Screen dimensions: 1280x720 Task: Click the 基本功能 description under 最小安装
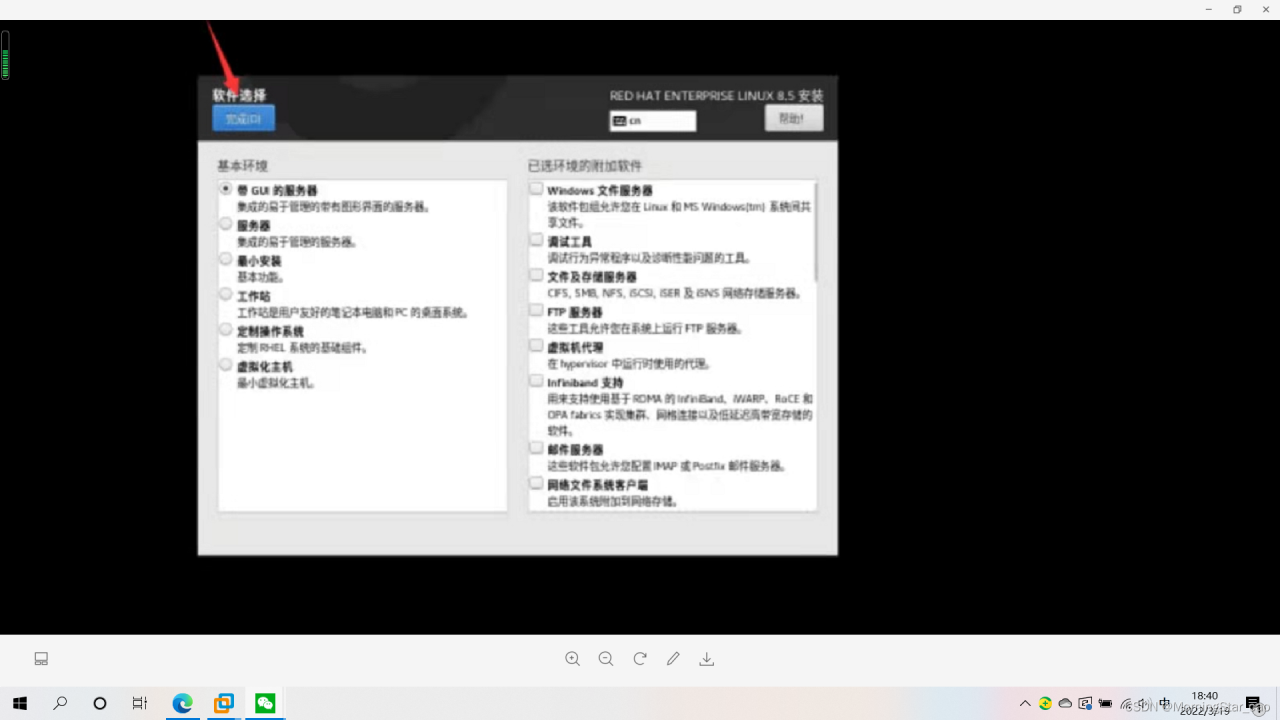click(x=260, y=277)
